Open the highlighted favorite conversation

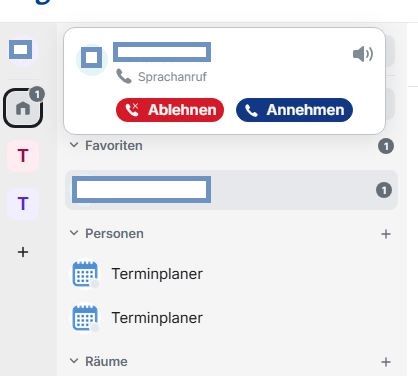coord(231,190)
